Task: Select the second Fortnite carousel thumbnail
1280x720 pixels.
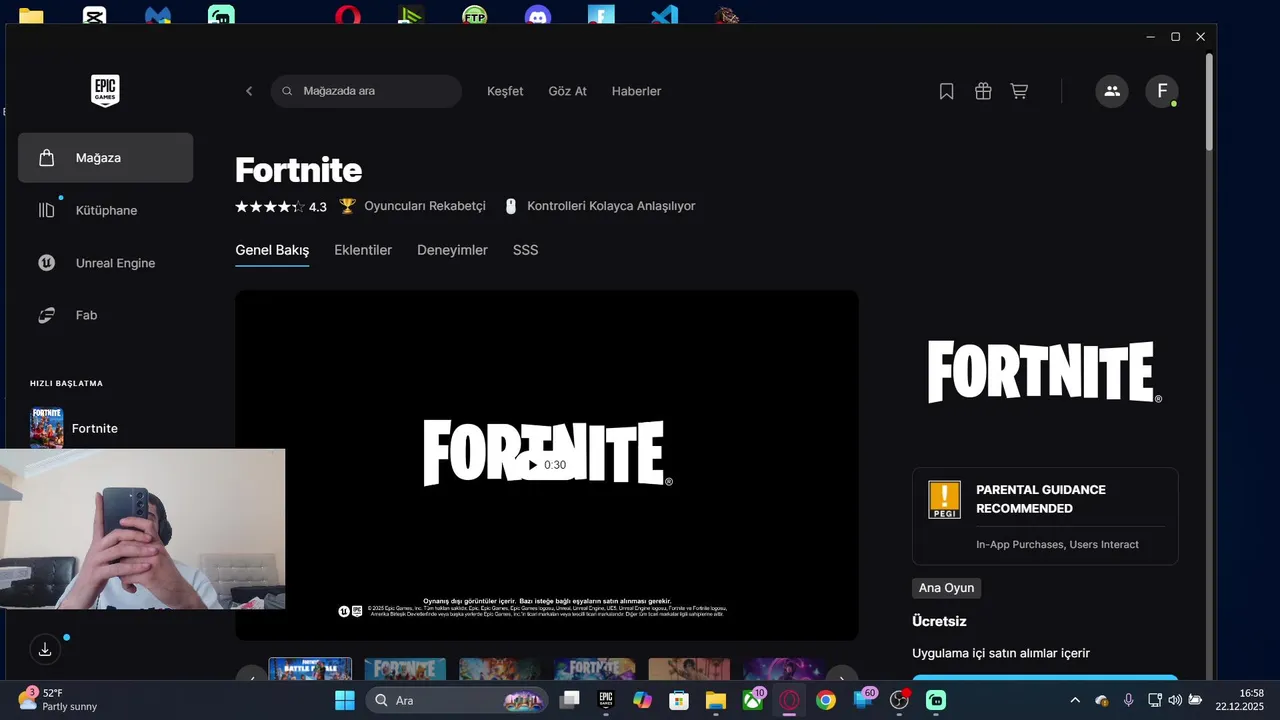Action: pos(405,669)
